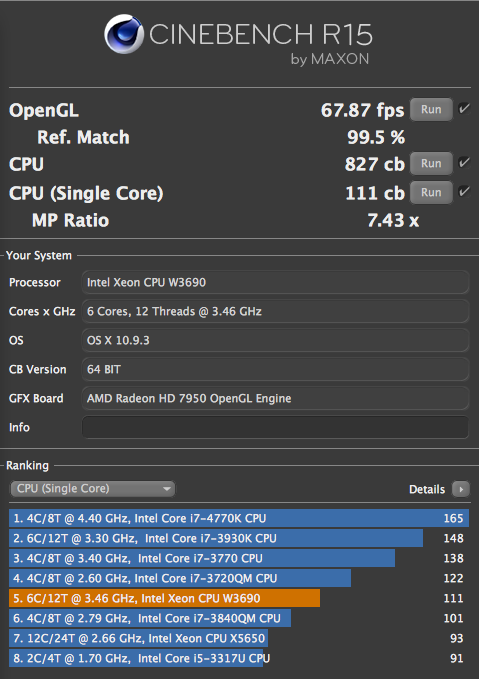Viewport: 479px width, 679px height.
Task: Toggle the CPU test checkbox
Action: (x=464, y=162)
